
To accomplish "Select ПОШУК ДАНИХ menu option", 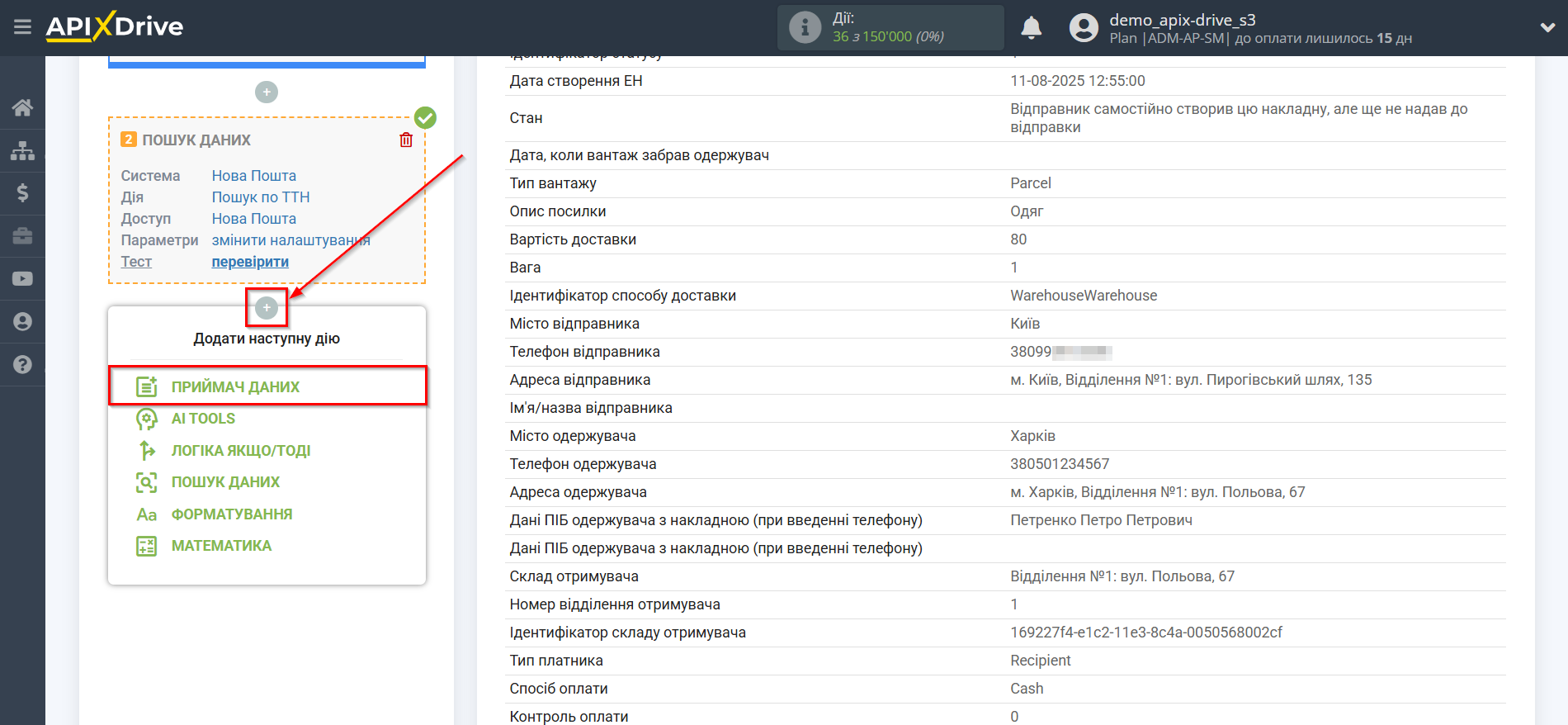I will click(x=225, y=482).
